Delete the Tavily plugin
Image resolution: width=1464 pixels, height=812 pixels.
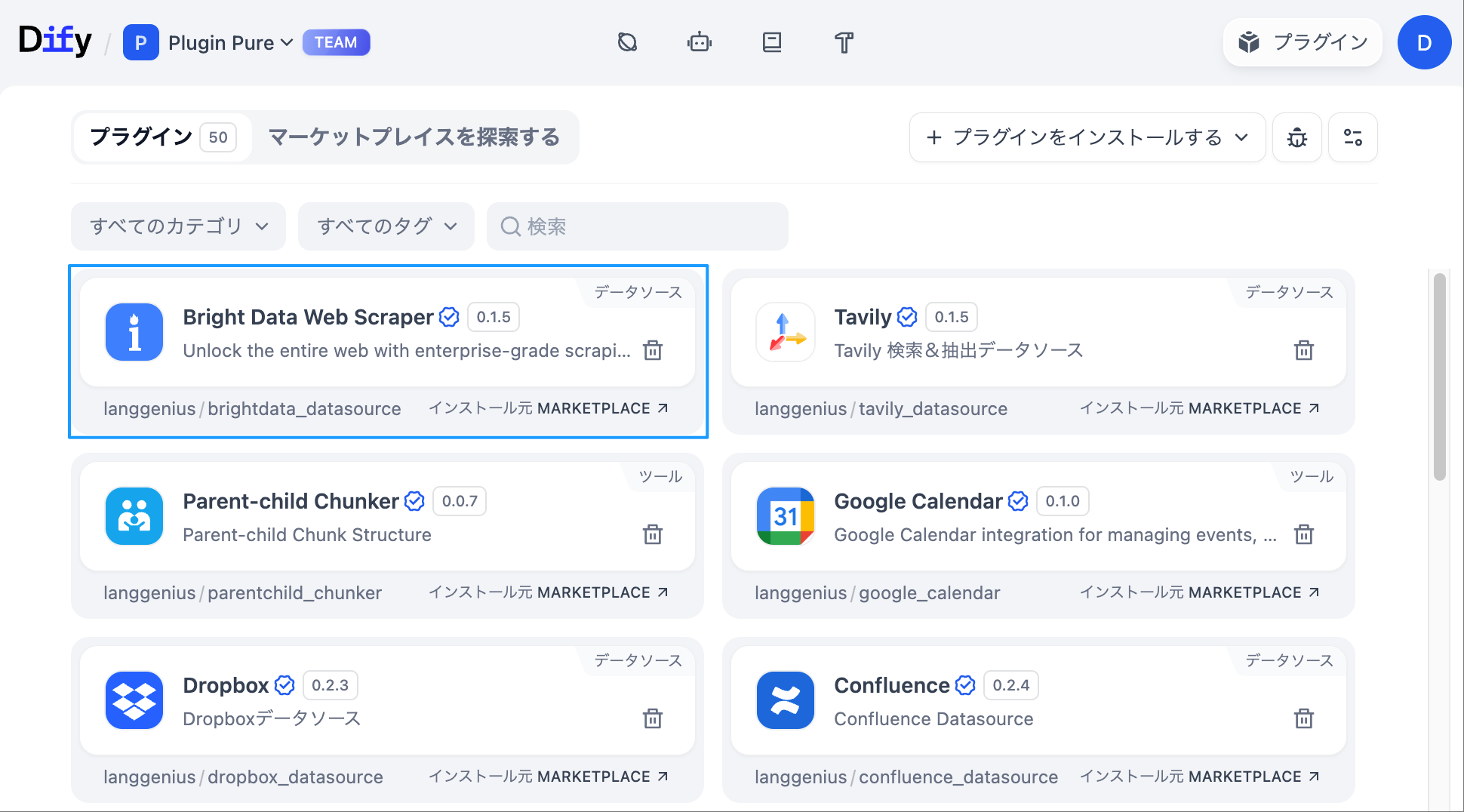pos(1304,350)
